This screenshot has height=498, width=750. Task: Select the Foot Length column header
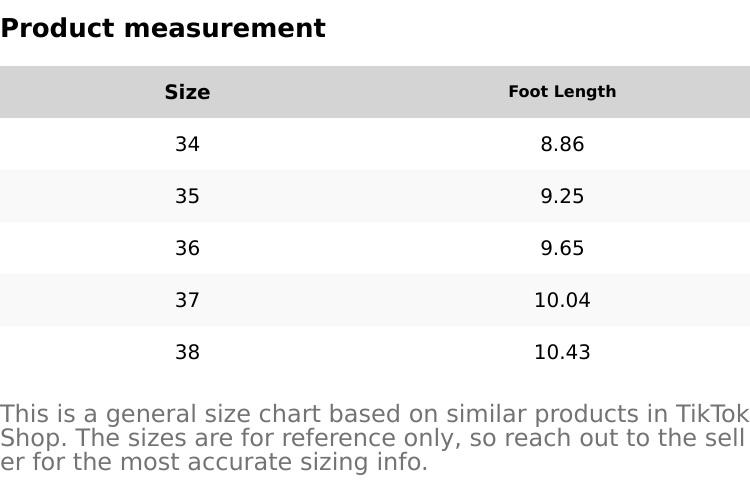coord(562,92)
